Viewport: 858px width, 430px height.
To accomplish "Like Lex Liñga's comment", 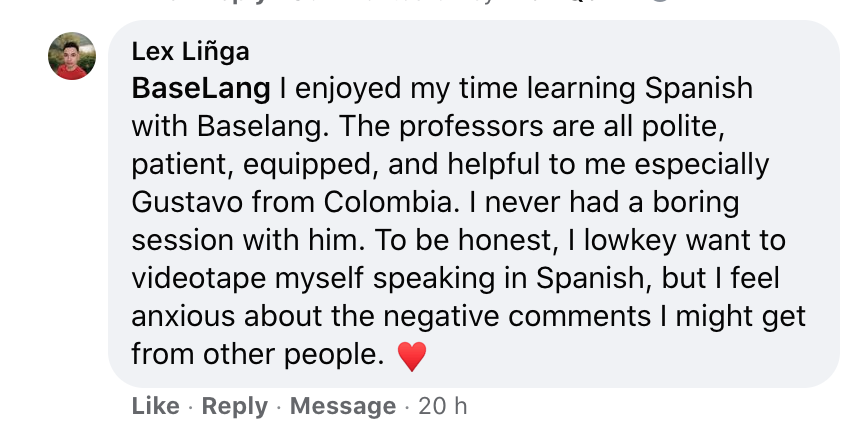I will (155, 406).
